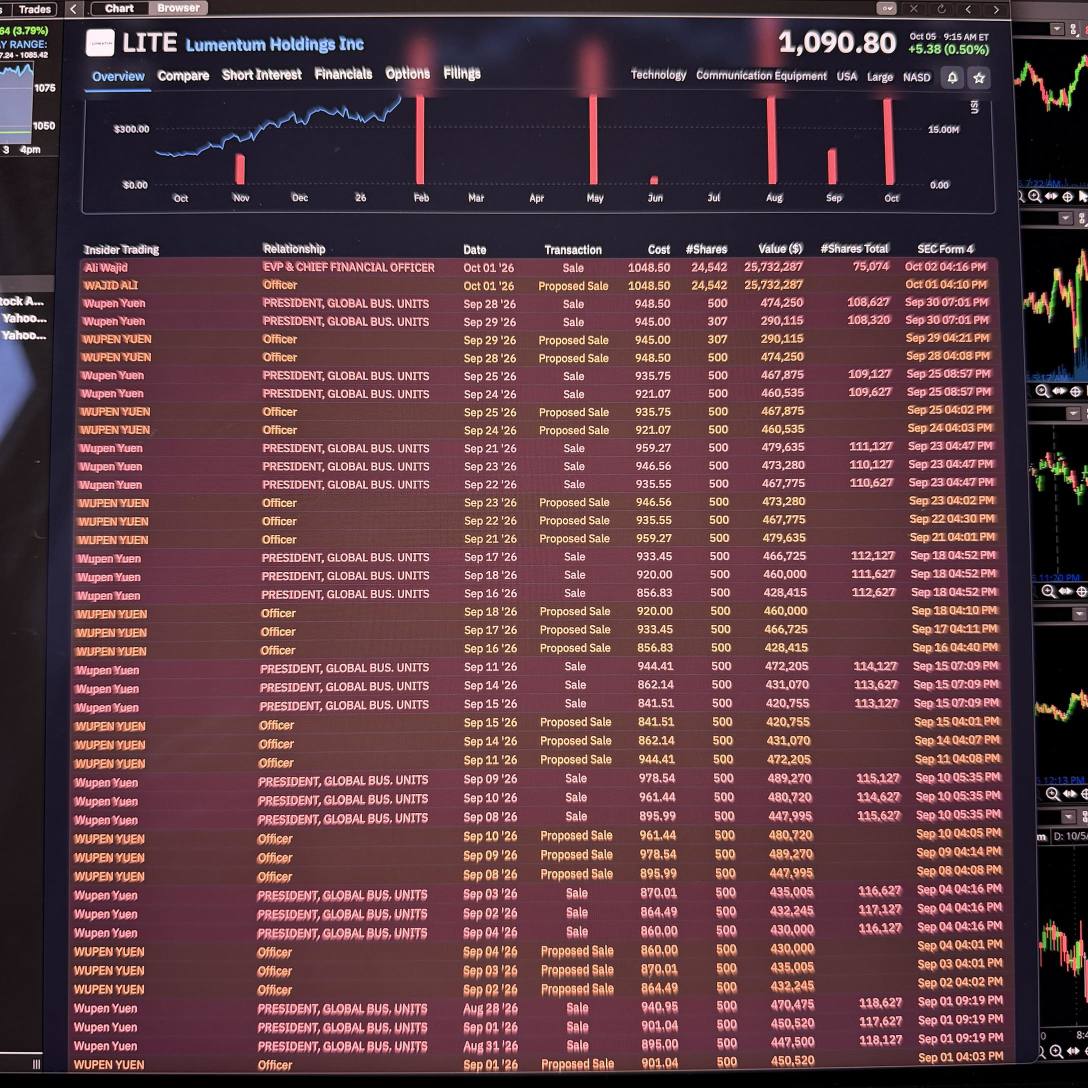Viewport: 1088px width, 1088px height.
Task: Open the Compare tab
Action: click(183, 76)
